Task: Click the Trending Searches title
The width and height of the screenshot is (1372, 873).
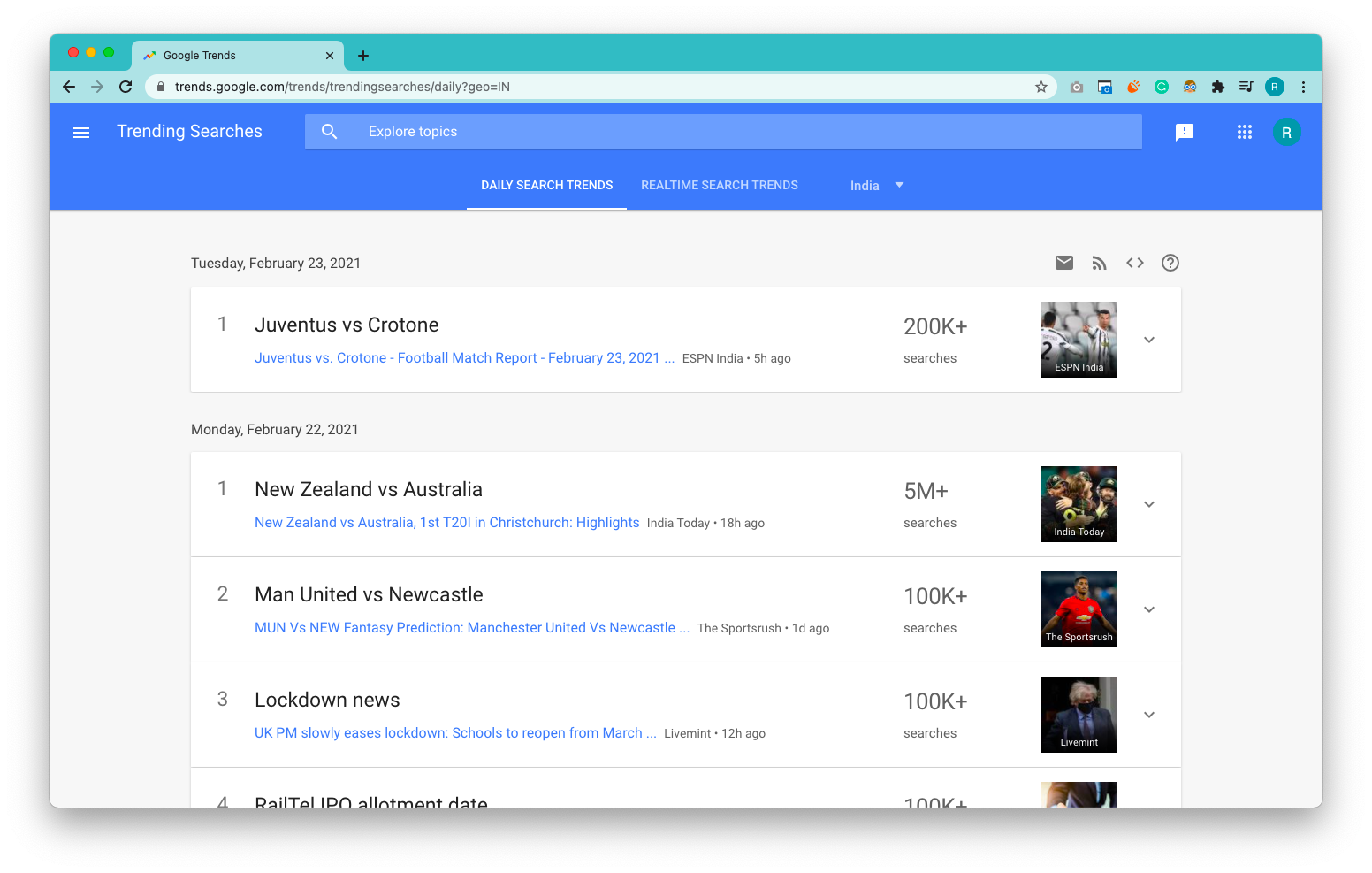Action: pos(189,132)
